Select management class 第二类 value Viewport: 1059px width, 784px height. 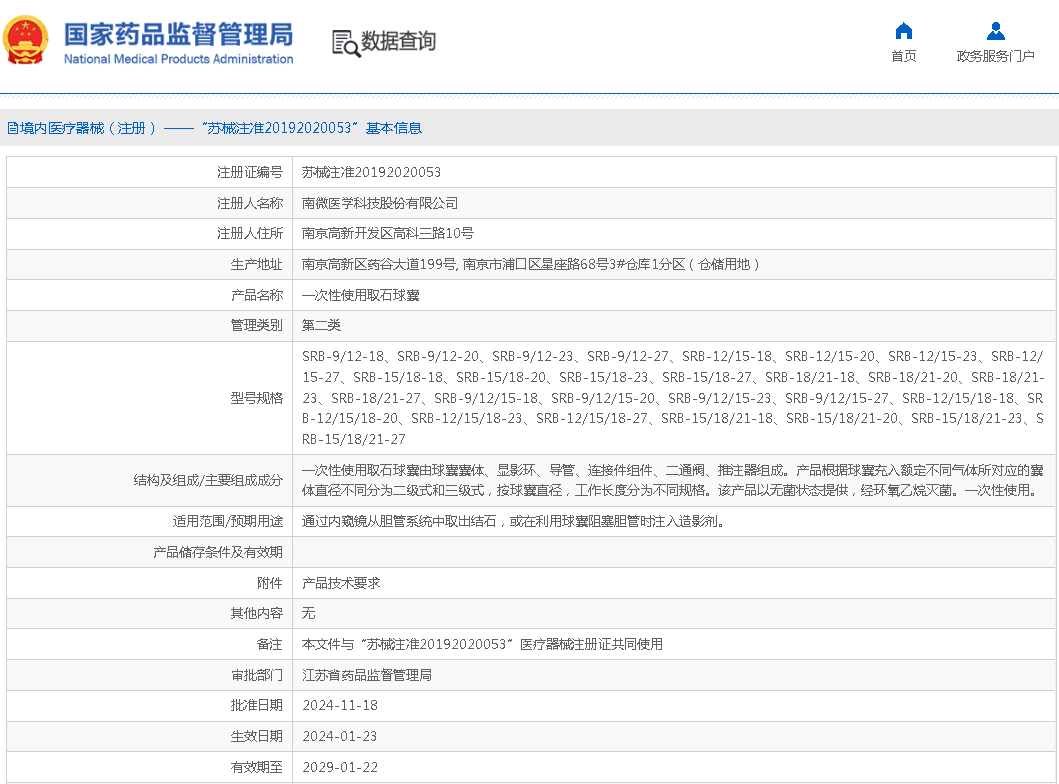tap(321, 325)
